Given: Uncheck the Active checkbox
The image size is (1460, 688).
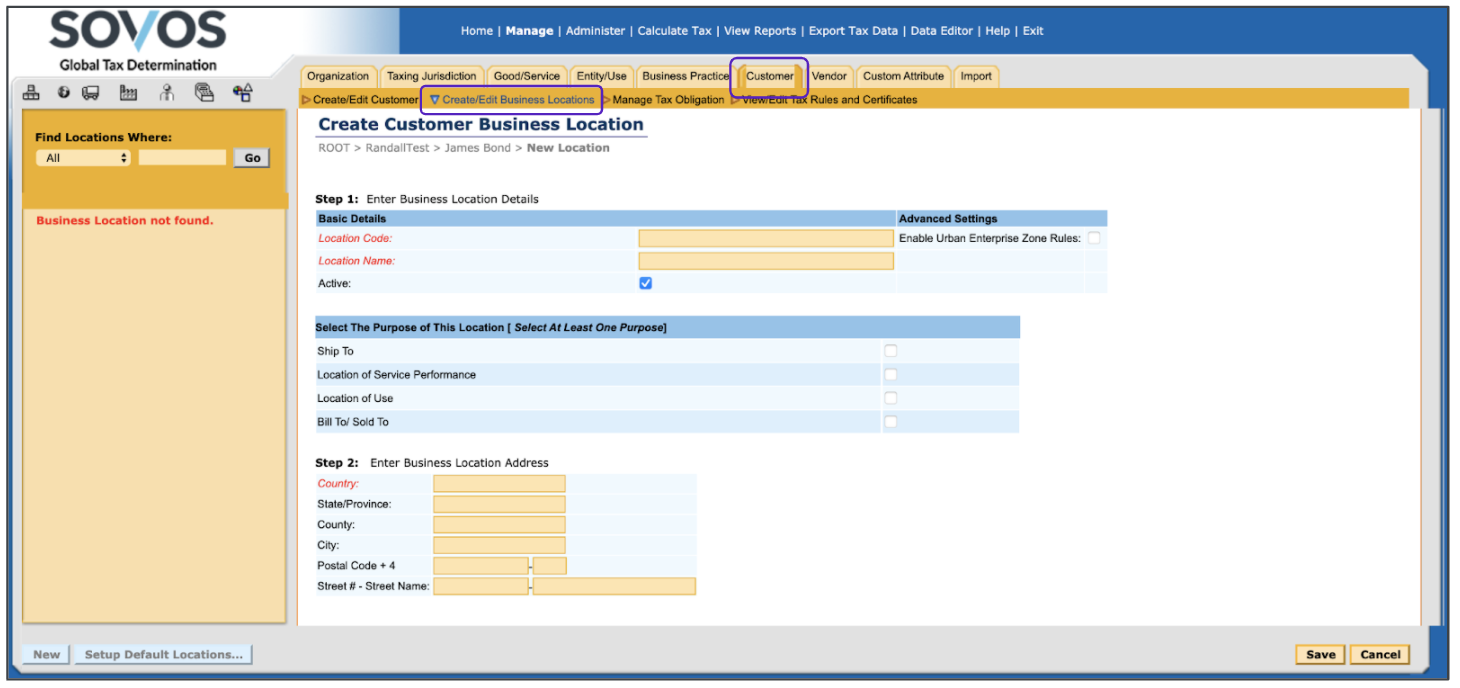Looking at the screenshot, I should pyautogui.click(x=645, y=283).
